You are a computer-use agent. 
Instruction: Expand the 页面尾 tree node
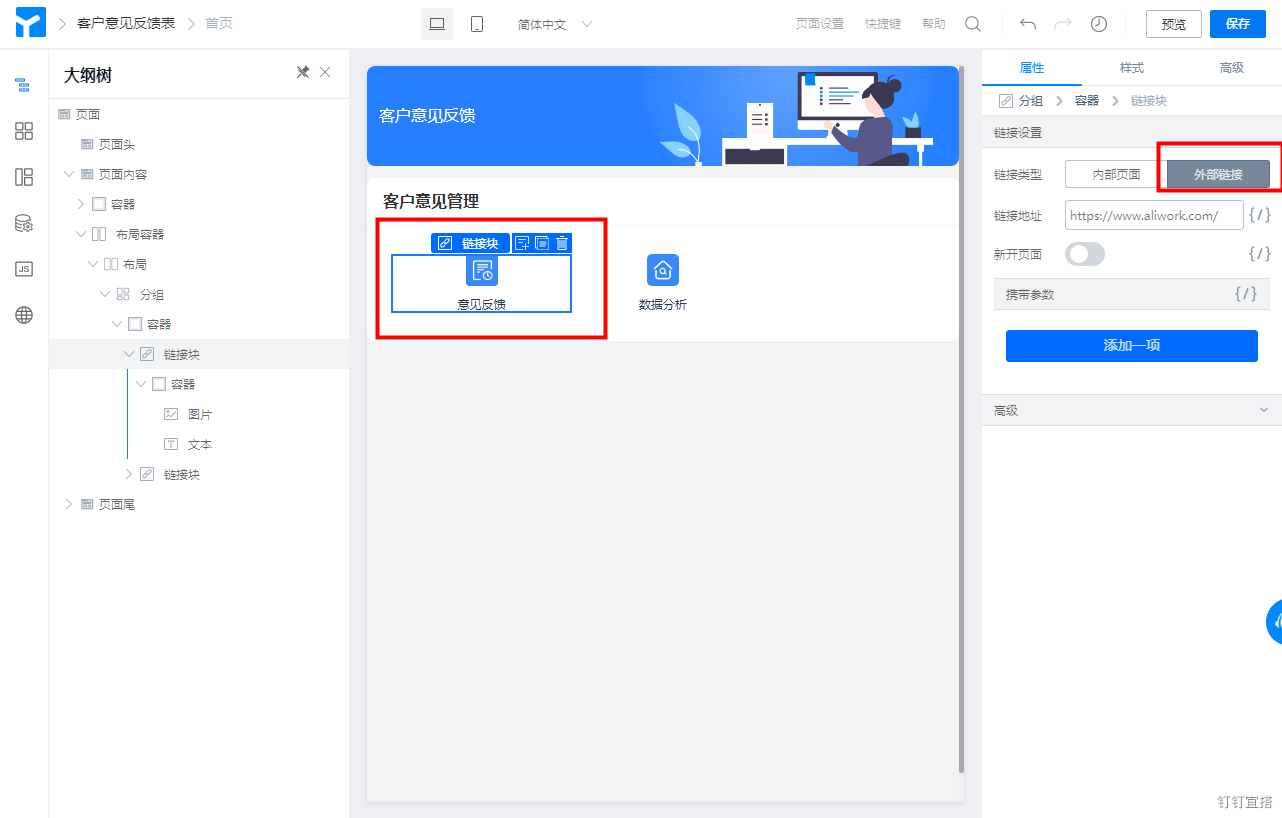point(69,504)
